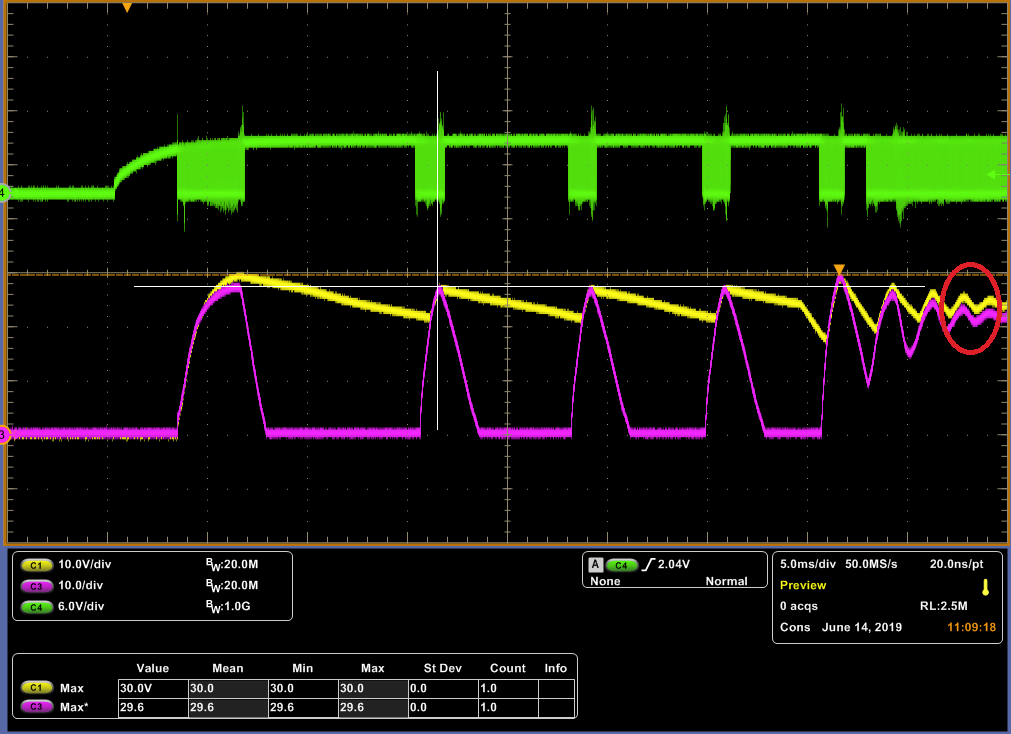Select the C1 badge in the Max measurement row
Viewport: 1011px width, 734px height.
point(37,688)
